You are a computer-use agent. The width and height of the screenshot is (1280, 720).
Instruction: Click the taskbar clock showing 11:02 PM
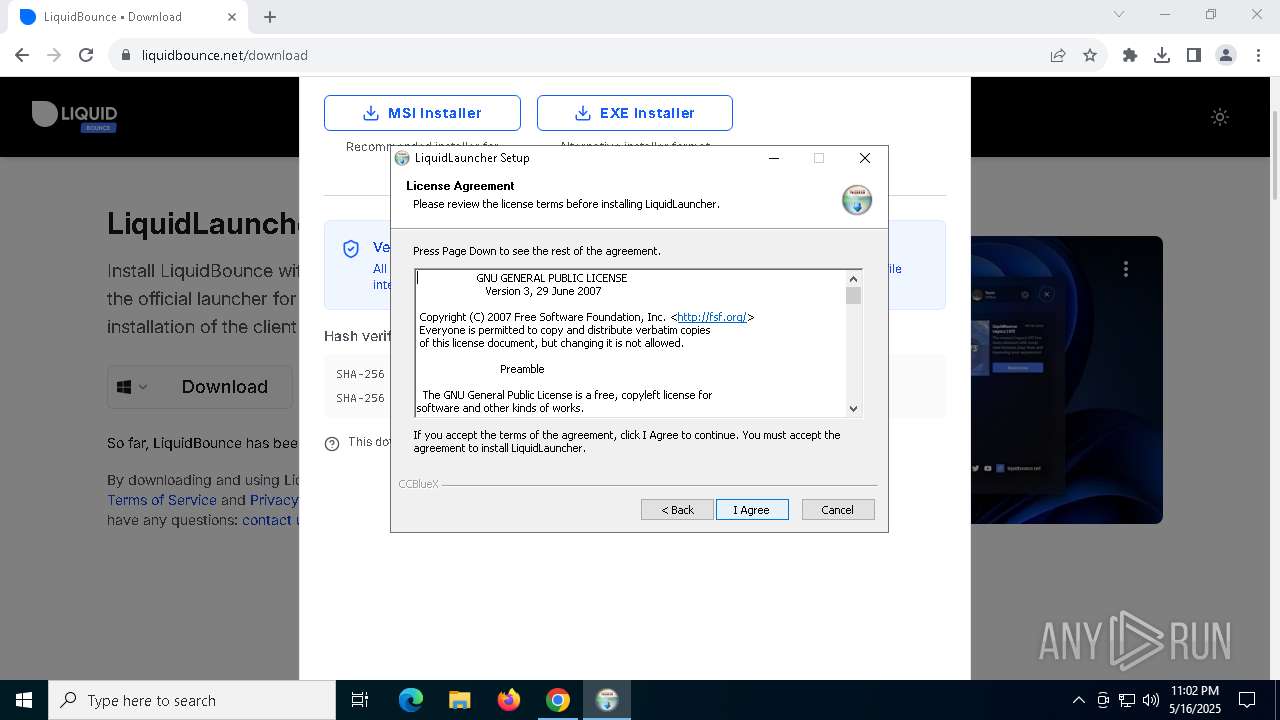(1194, 700)
